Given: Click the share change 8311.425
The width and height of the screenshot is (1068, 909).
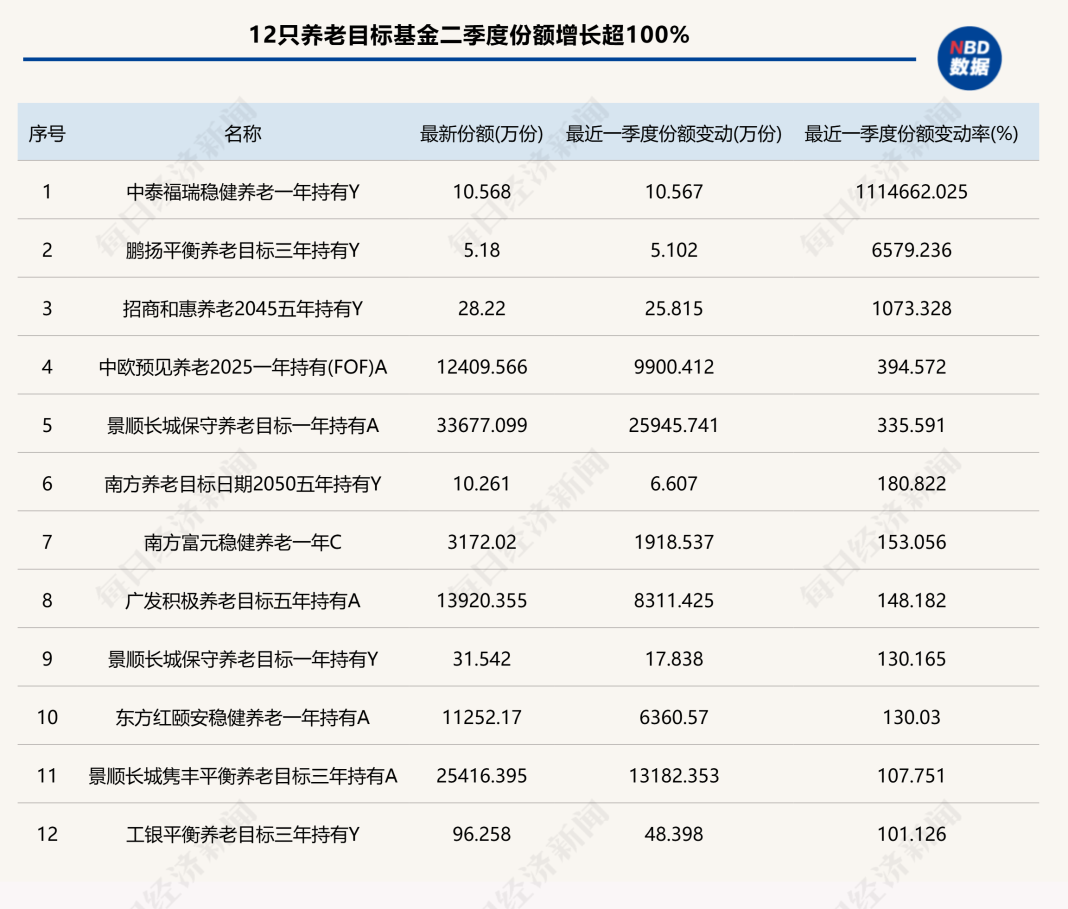Looking at the screenshot, I should tap(674, 601).
